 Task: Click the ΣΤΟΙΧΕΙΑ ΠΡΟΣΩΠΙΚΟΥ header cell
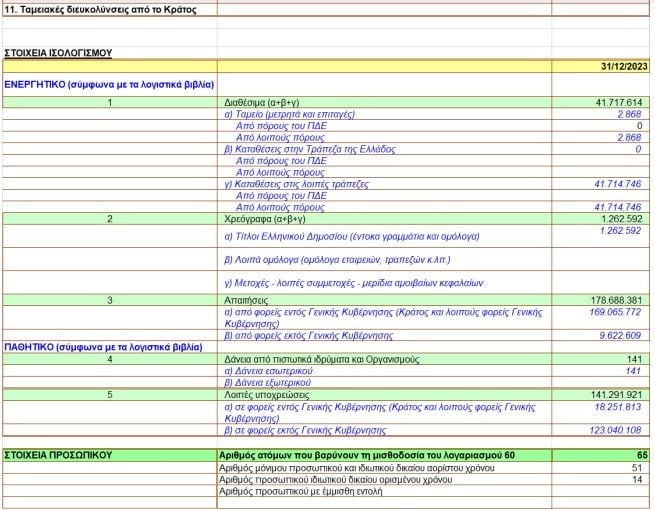57,455
